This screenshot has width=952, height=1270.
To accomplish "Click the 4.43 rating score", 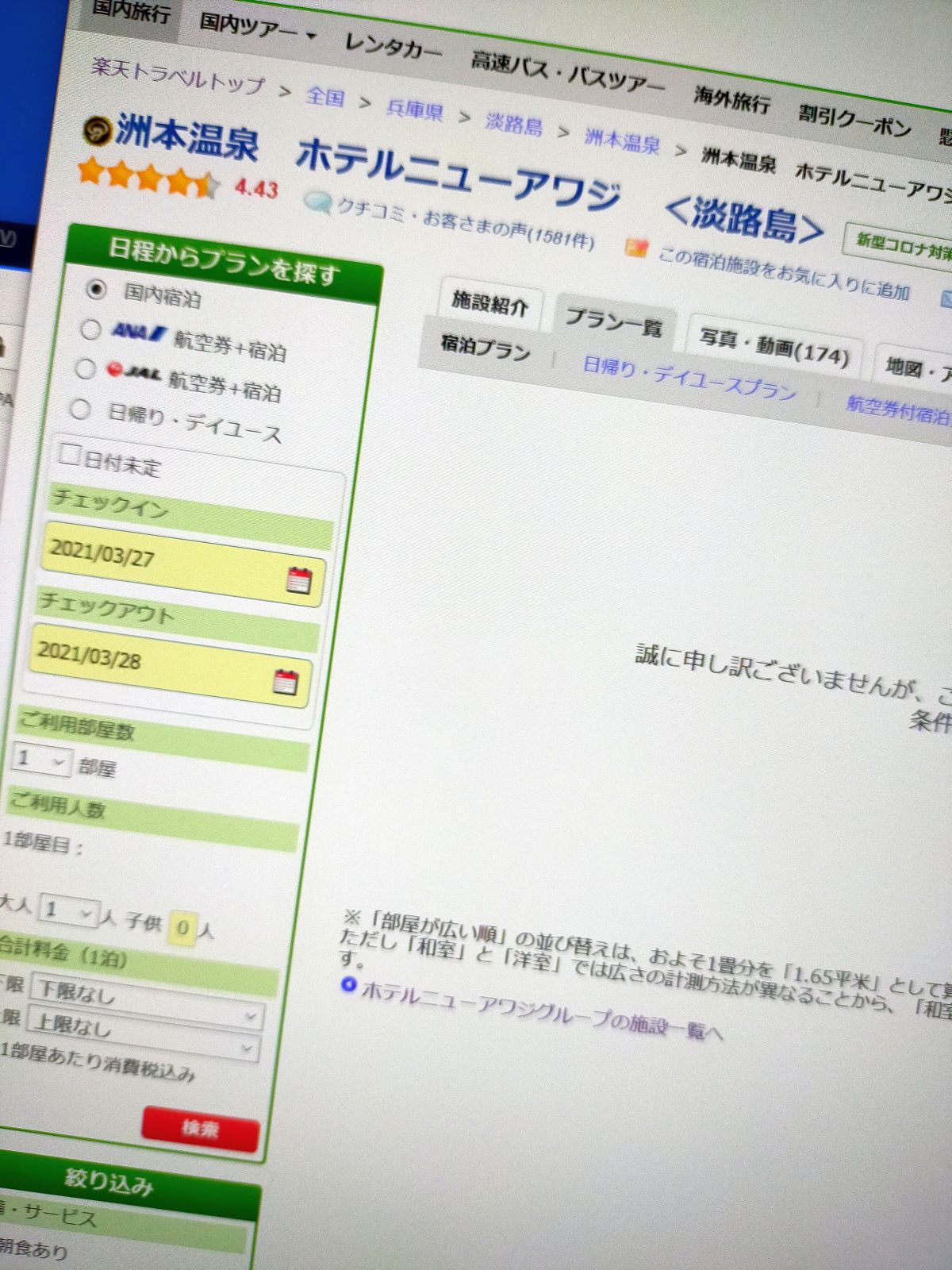I will coord(256,188).
